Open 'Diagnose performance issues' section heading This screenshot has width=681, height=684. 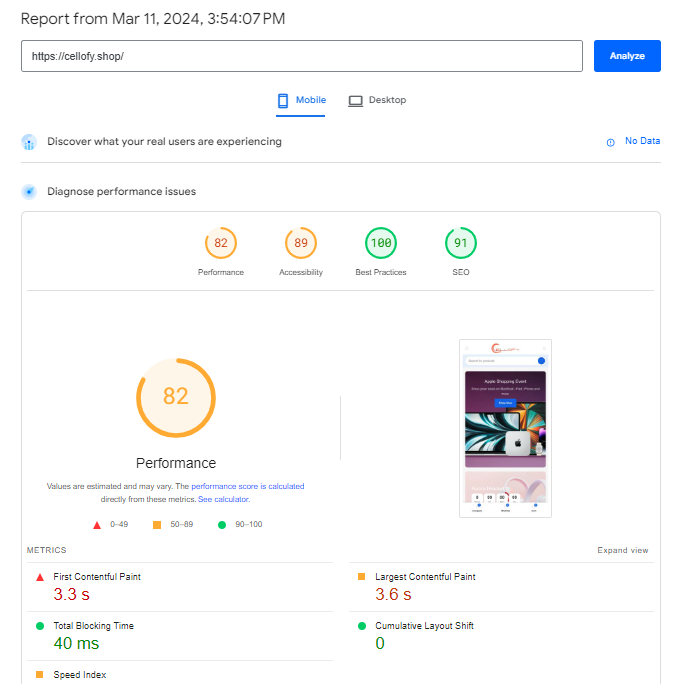(x=121, y=192)
